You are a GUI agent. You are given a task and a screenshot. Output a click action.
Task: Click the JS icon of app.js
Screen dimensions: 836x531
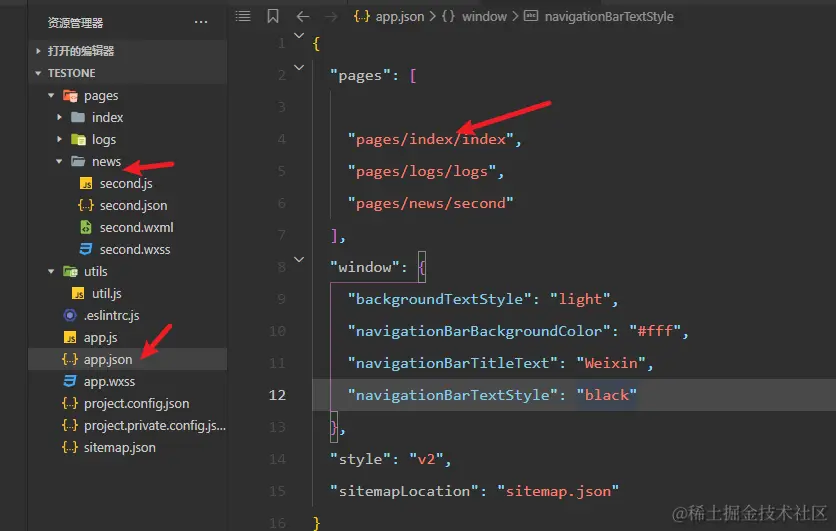click(x=70, y=337)
